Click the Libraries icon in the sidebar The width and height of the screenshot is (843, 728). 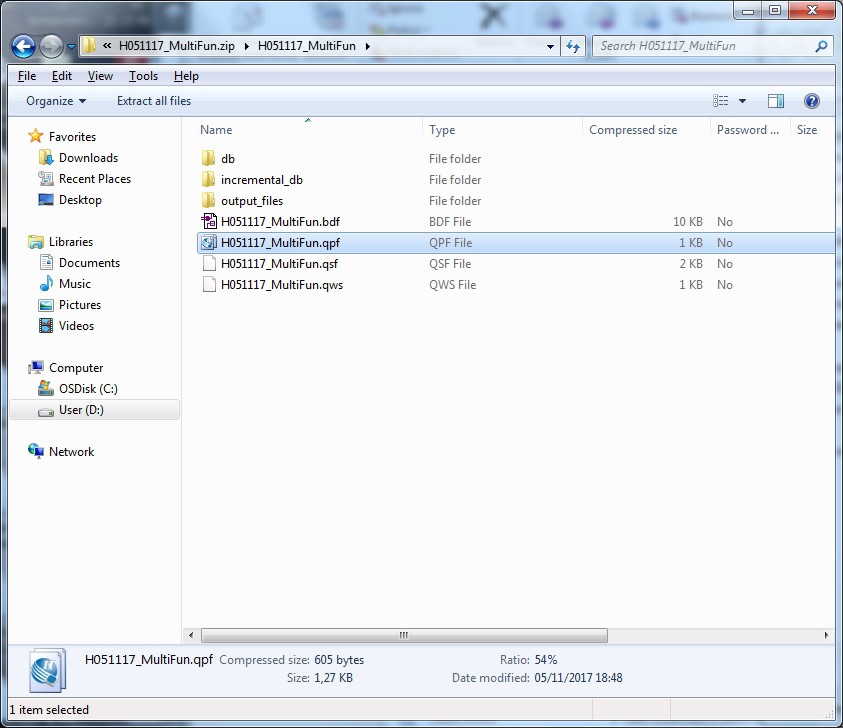tap(36, 242)
